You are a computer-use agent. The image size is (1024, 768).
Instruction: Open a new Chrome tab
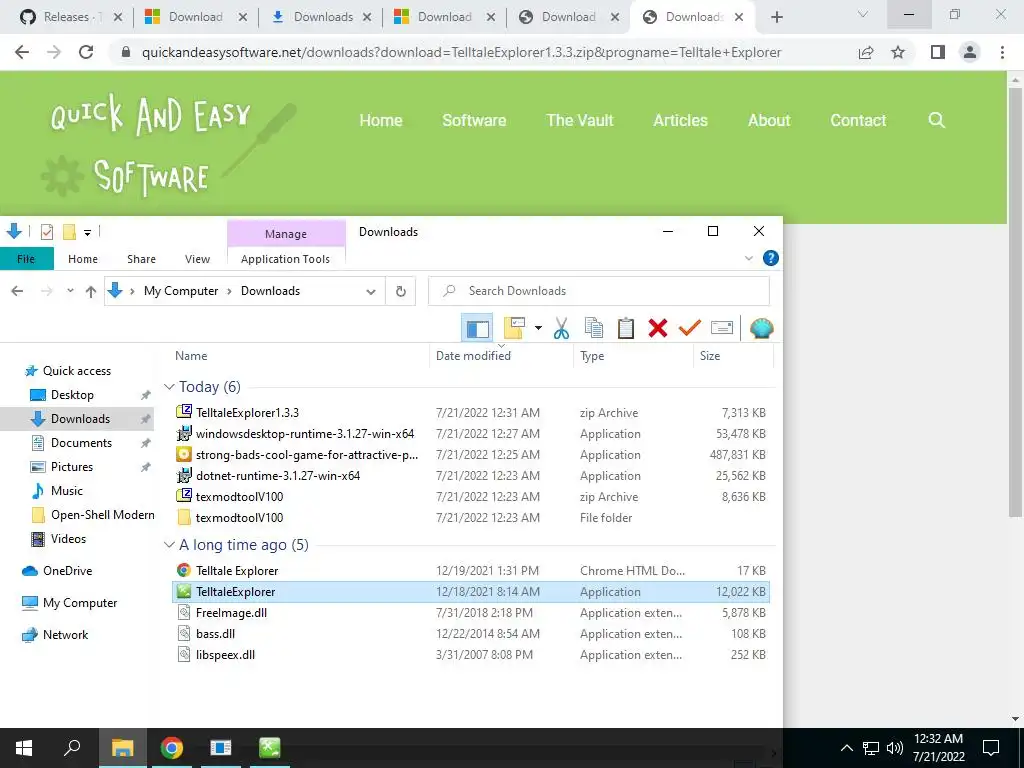pyautogui.click(x=776, y=17)
